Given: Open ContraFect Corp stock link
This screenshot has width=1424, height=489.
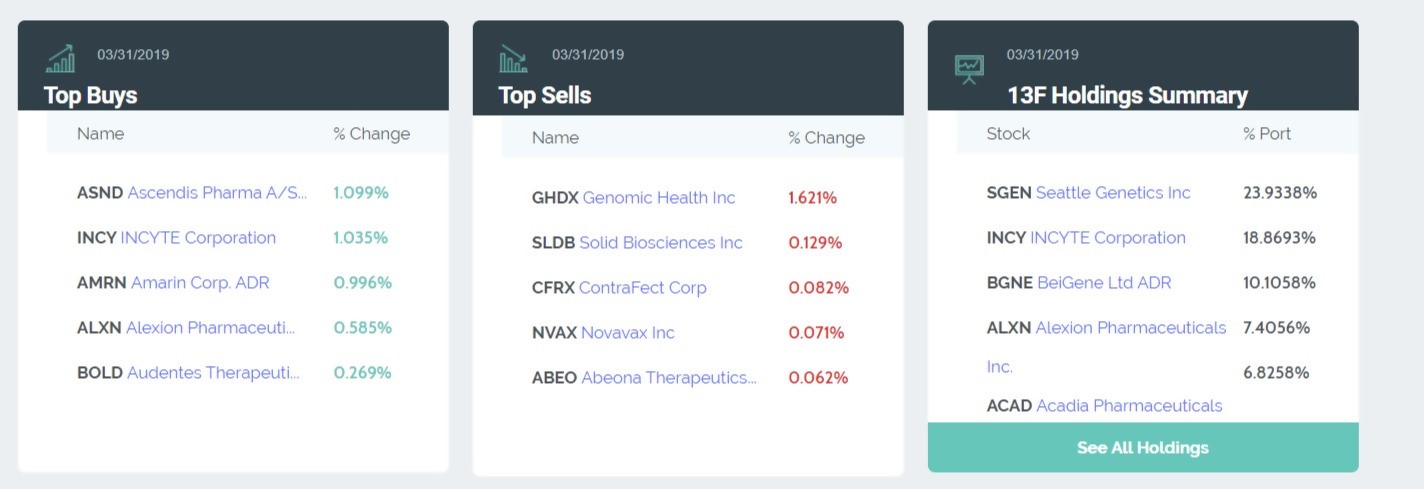Looking at the screenshot, I should 642,287.
